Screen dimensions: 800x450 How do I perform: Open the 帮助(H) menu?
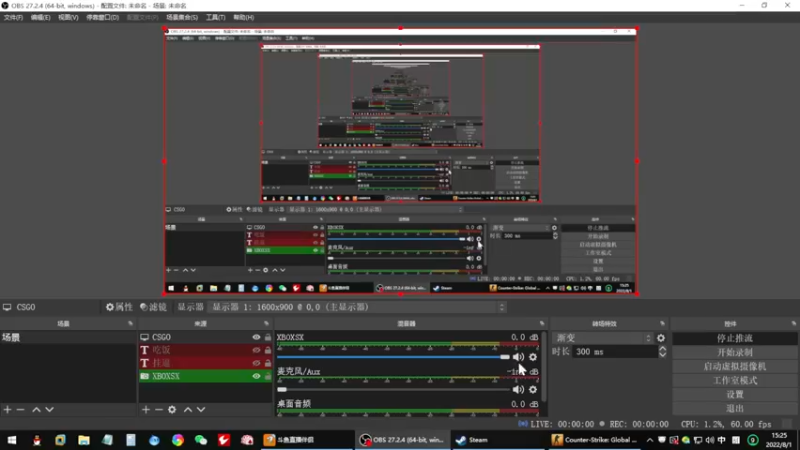point(243,17)
